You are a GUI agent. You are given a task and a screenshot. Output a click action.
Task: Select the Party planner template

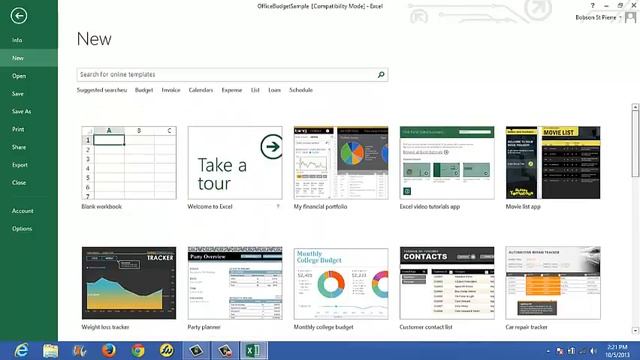pyautogui.click(x=235, y=283)
